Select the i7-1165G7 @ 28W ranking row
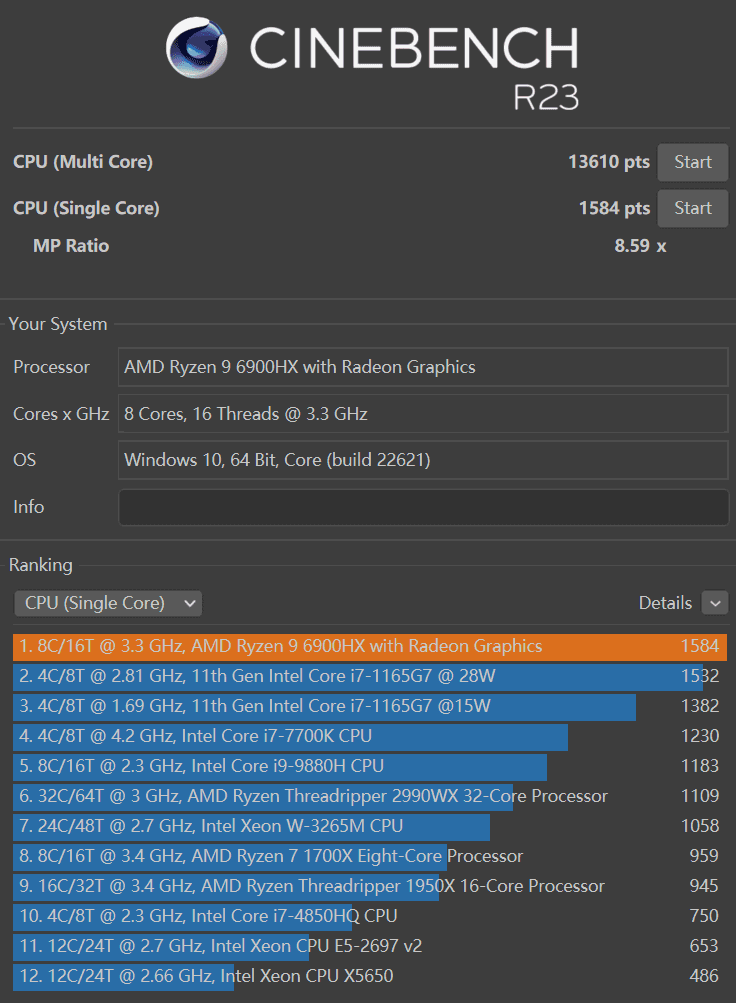This screenshot has height=1003, width=736. coord(368,676)
